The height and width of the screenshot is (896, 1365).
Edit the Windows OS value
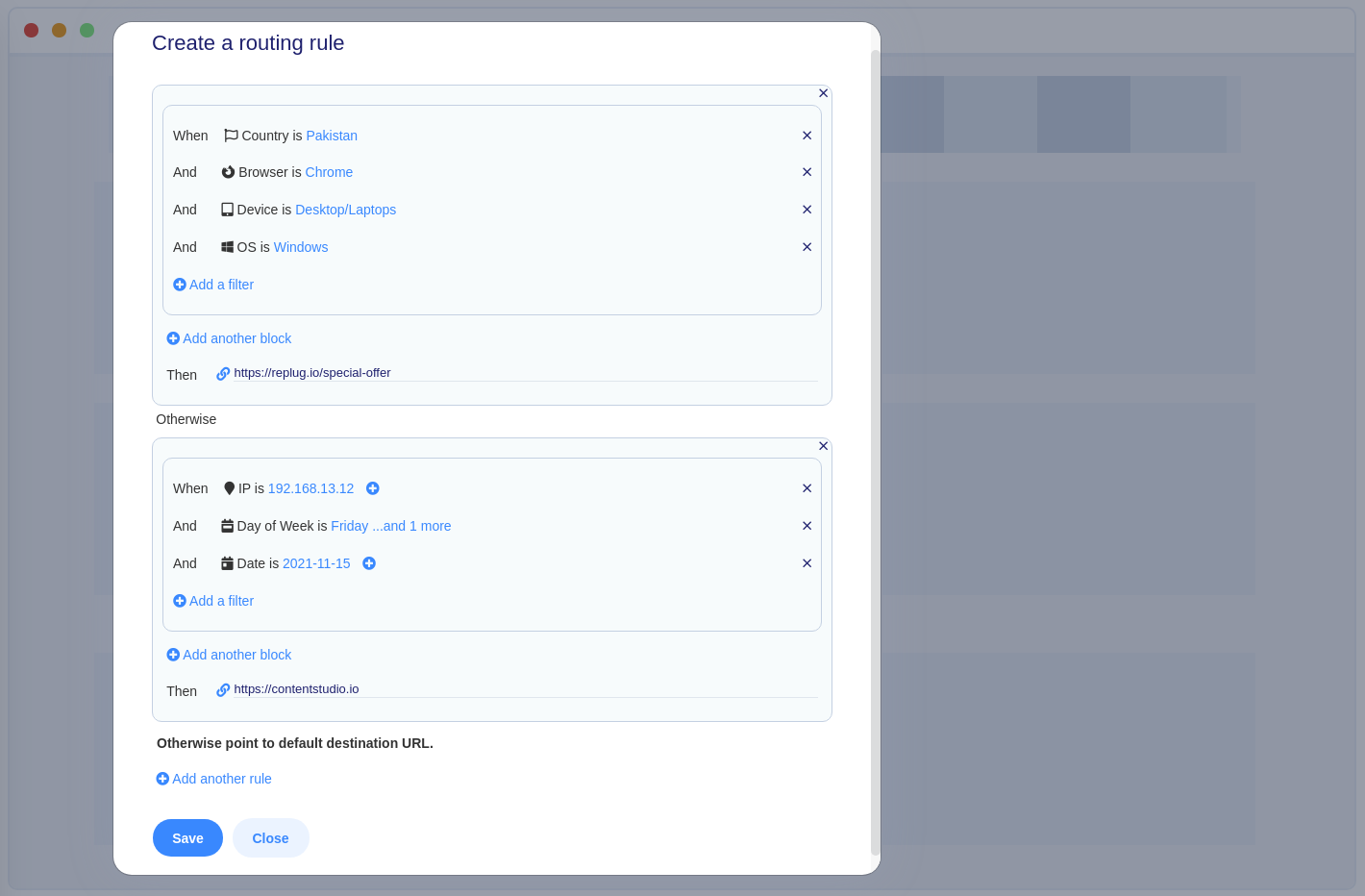(301, 247)
